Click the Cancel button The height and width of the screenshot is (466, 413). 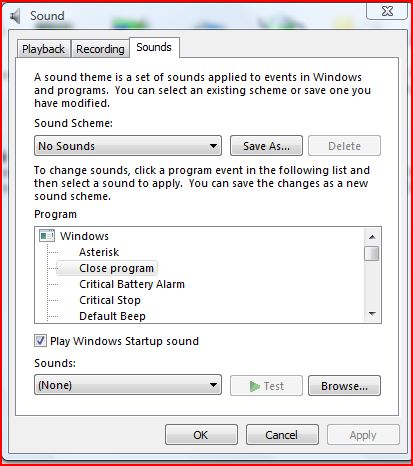[282, 435]
